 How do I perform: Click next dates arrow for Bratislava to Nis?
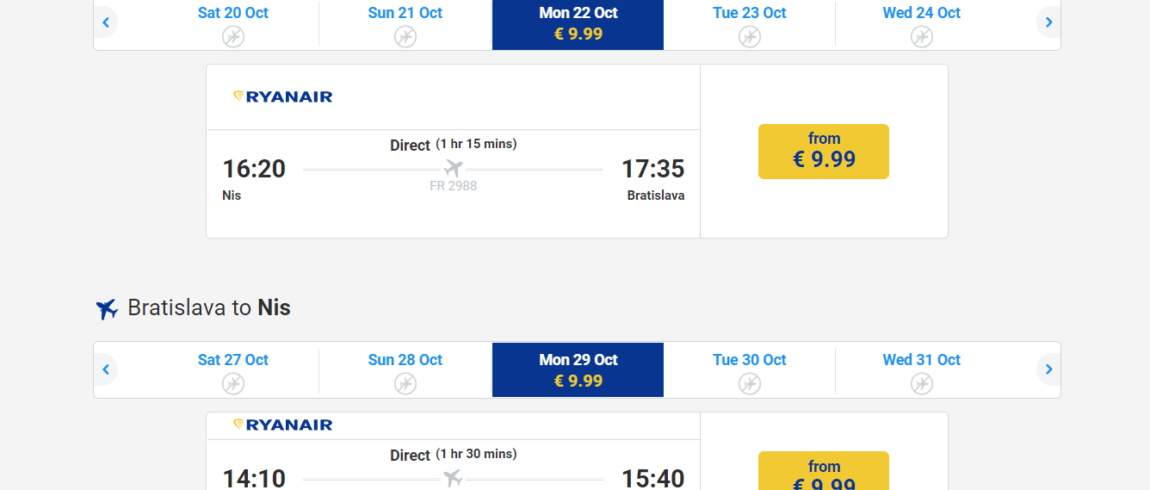tap(1049, 369)
